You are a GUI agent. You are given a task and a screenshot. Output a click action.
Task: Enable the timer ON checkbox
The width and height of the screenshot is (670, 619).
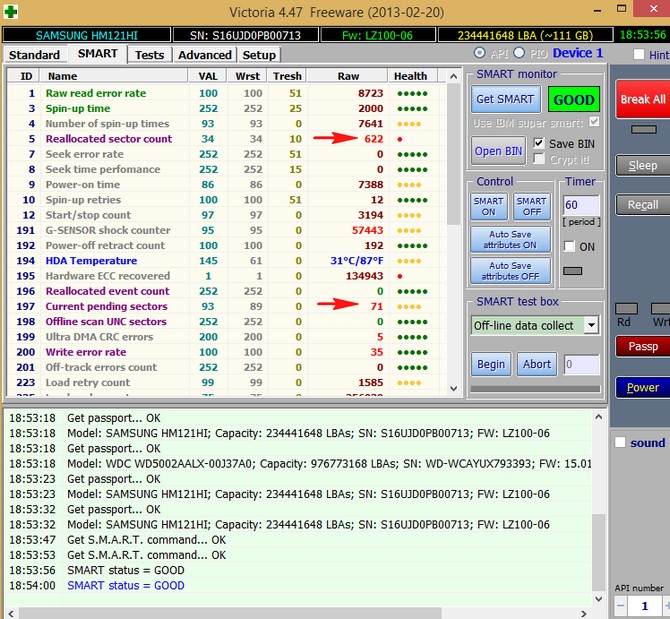569,247
